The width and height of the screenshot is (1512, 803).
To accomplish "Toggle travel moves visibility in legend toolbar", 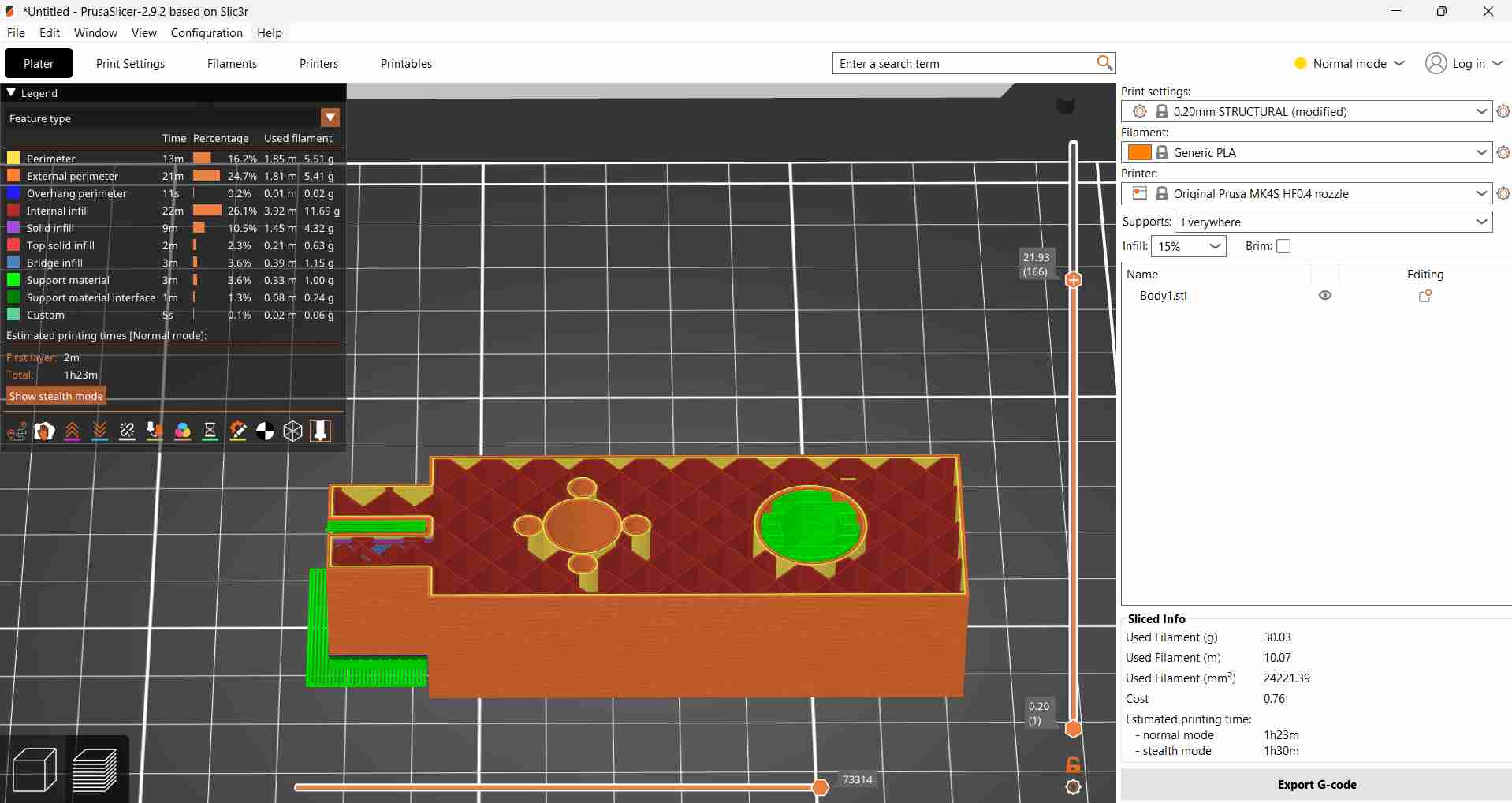I will (17, 431).
